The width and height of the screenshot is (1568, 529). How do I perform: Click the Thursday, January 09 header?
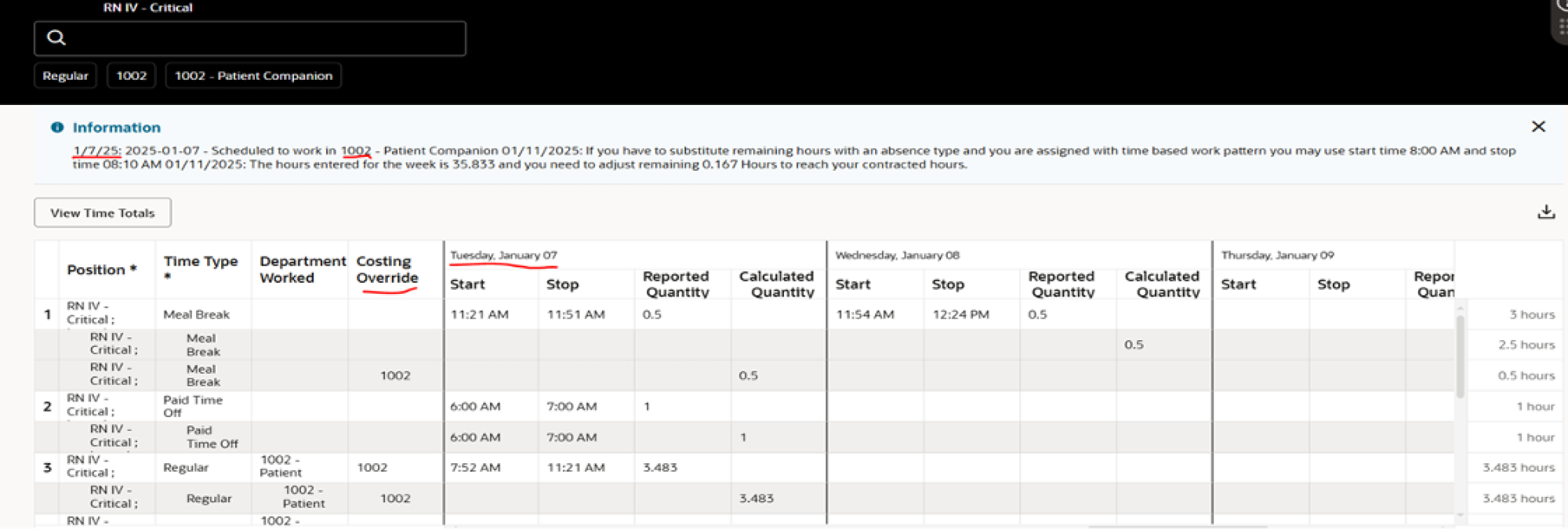coord(1277,255)
